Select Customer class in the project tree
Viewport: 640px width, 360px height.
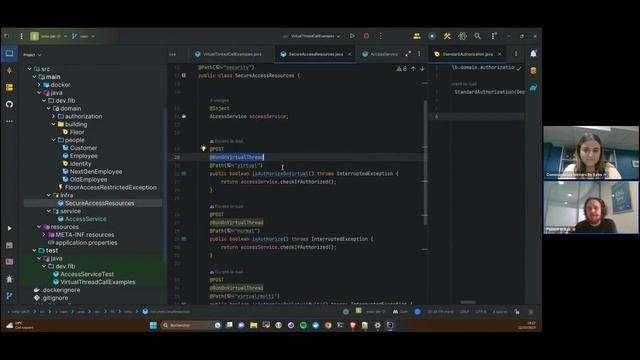click(83, 148)
